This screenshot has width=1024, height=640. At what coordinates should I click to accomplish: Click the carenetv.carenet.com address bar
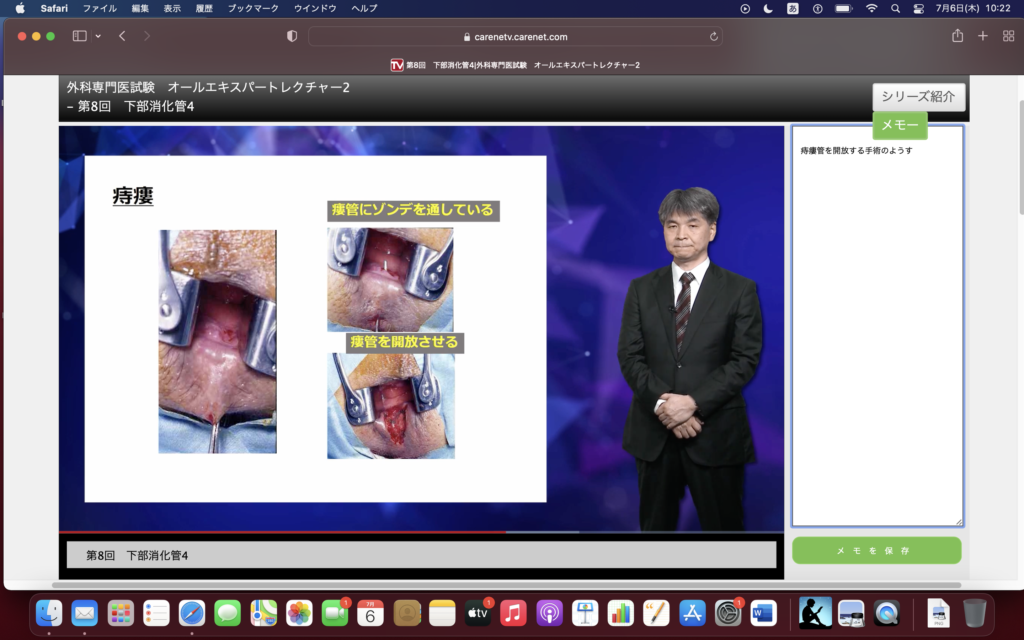point(515,36)
